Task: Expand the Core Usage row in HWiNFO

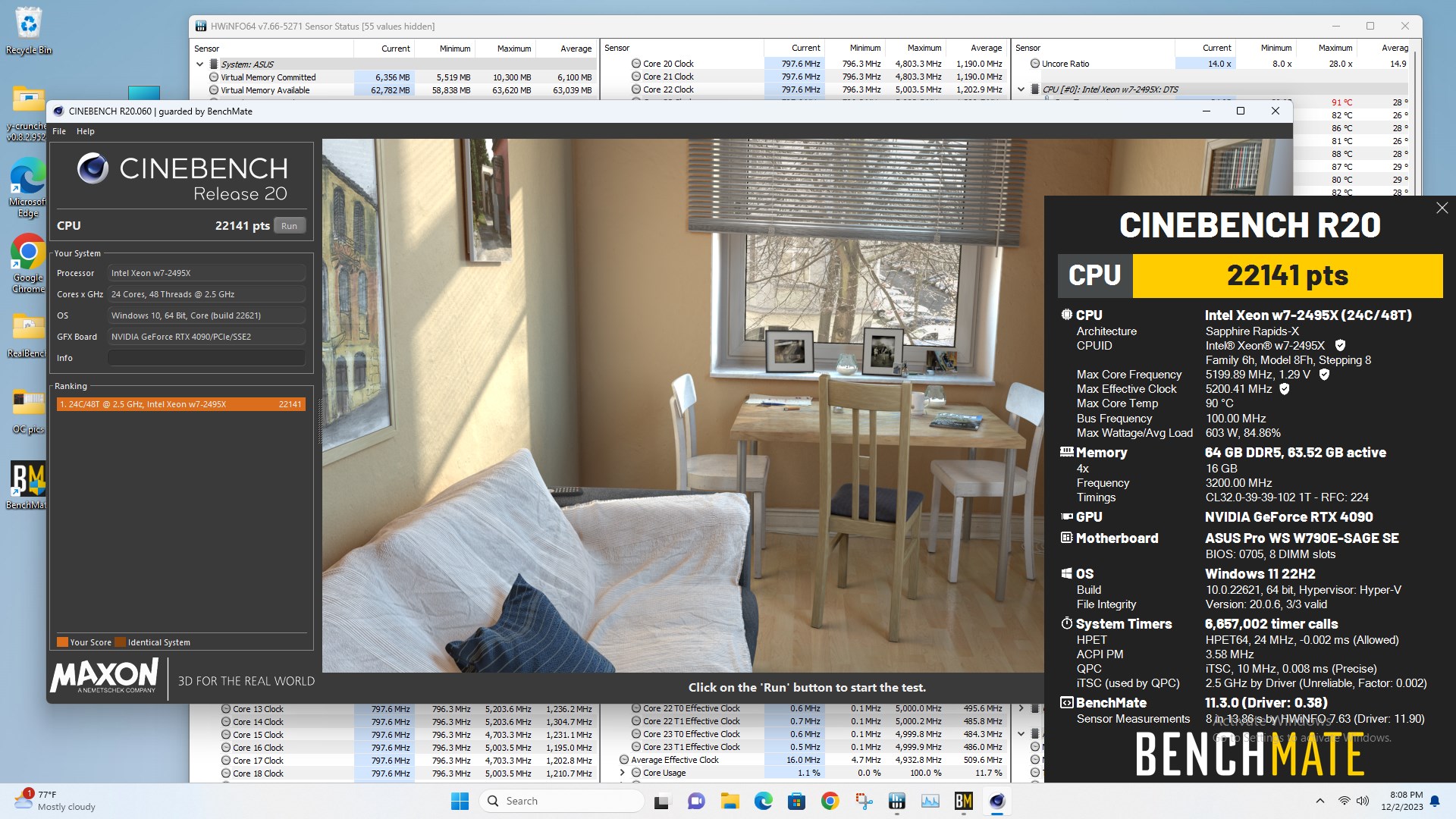Action: click(623, 773)
